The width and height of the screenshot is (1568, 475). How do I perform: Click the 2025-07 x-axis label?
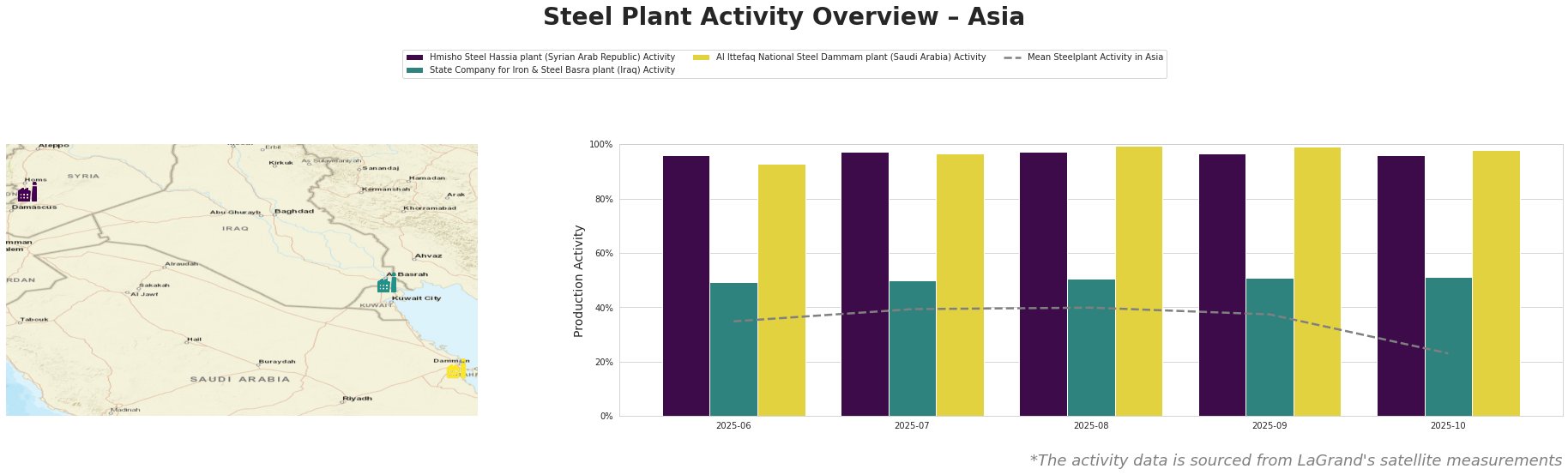pos(912,425)
